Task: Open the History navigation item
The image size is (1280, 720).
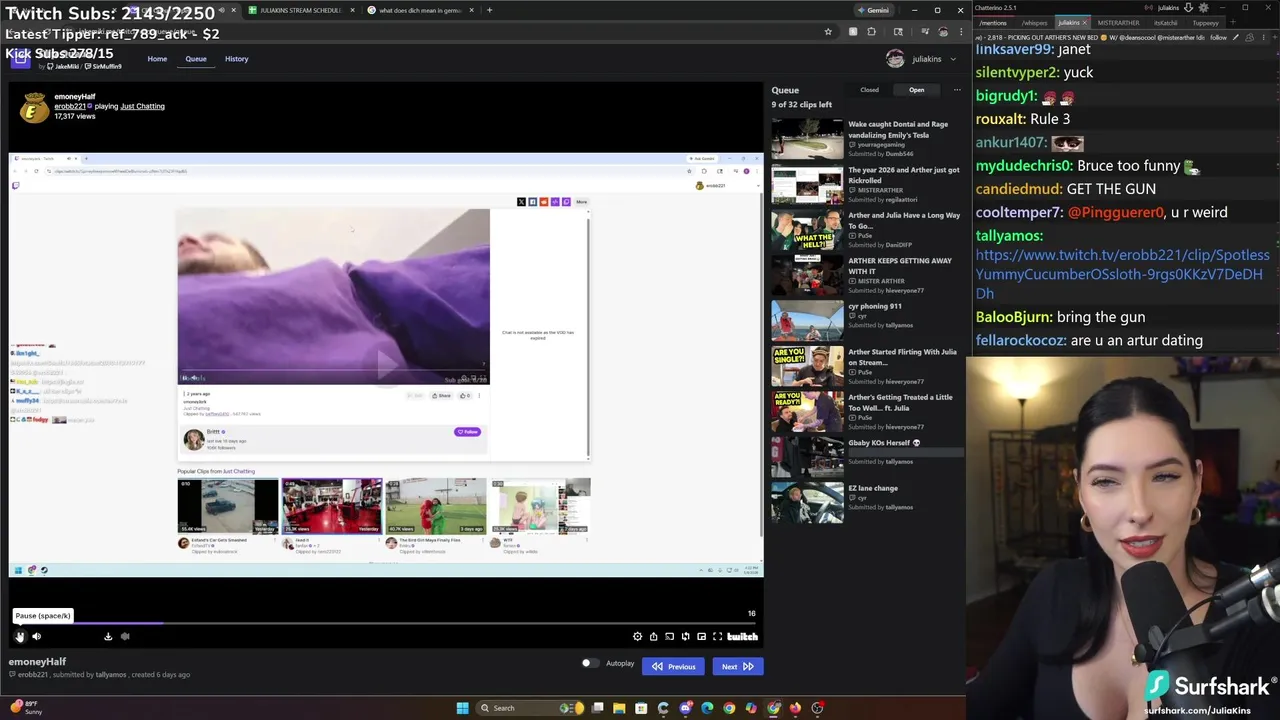Action: pos(236,58)
